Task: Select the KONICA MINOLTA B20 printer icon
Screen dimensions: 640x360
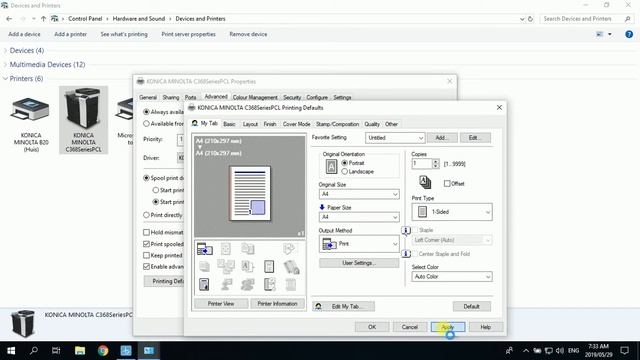Action: click(x=31, y=110)
